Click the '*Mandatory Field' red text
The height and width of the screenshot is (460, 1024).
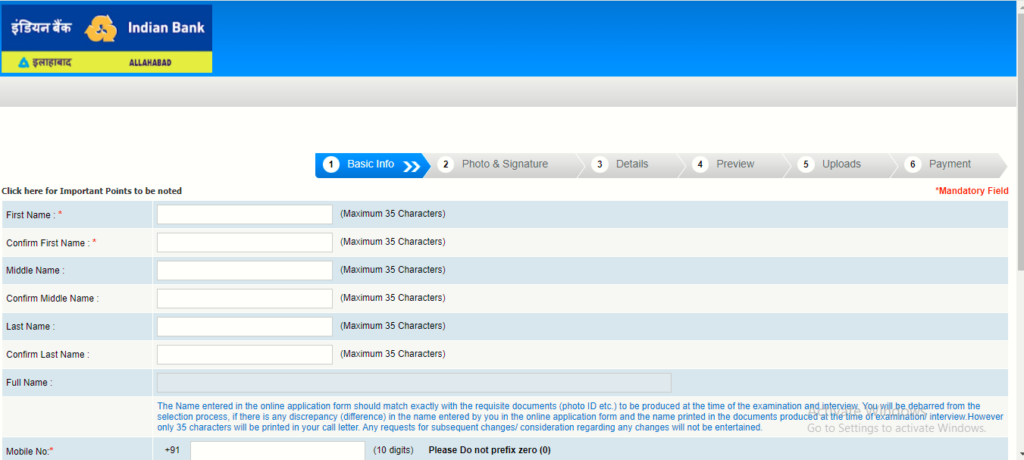[x=972, y=191]
